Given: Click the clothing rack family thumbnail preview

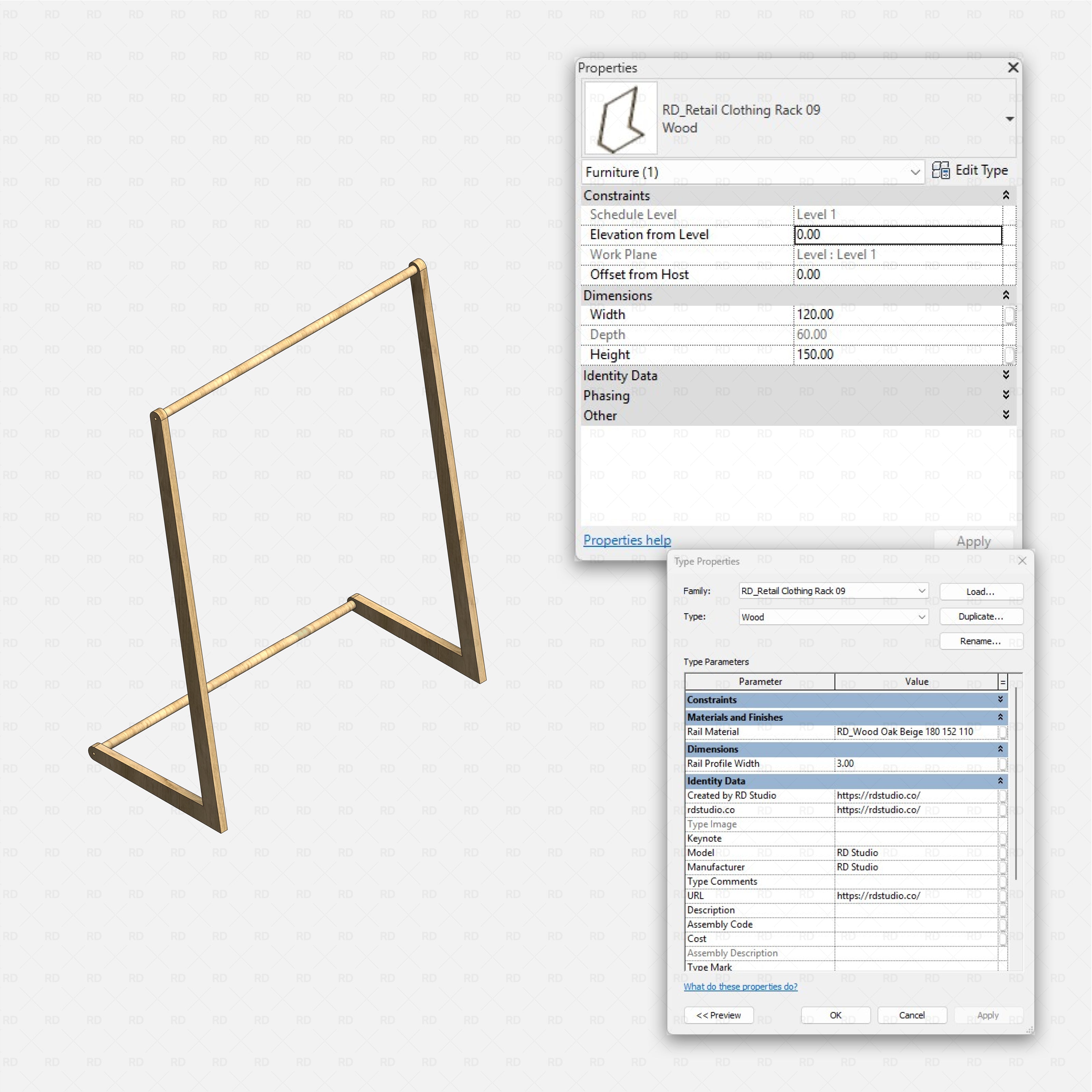Looking at the screenshot, I should (x=621, y=118).
